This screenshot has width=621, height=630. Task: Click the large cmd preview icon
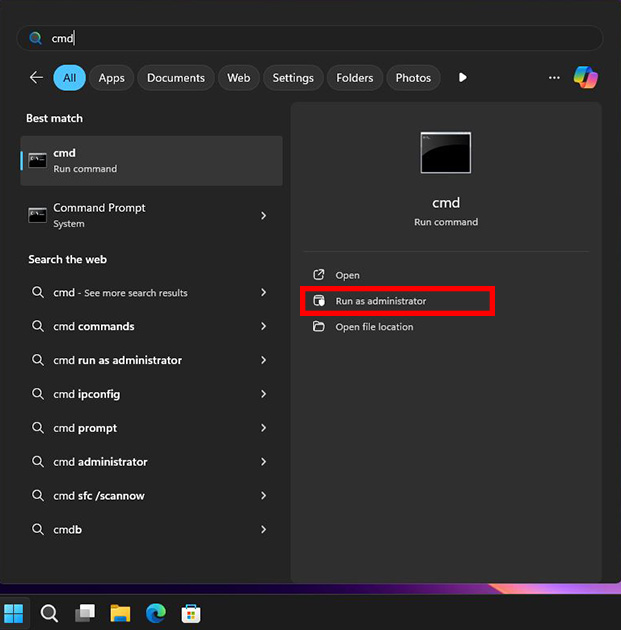(x=445, y=153)
